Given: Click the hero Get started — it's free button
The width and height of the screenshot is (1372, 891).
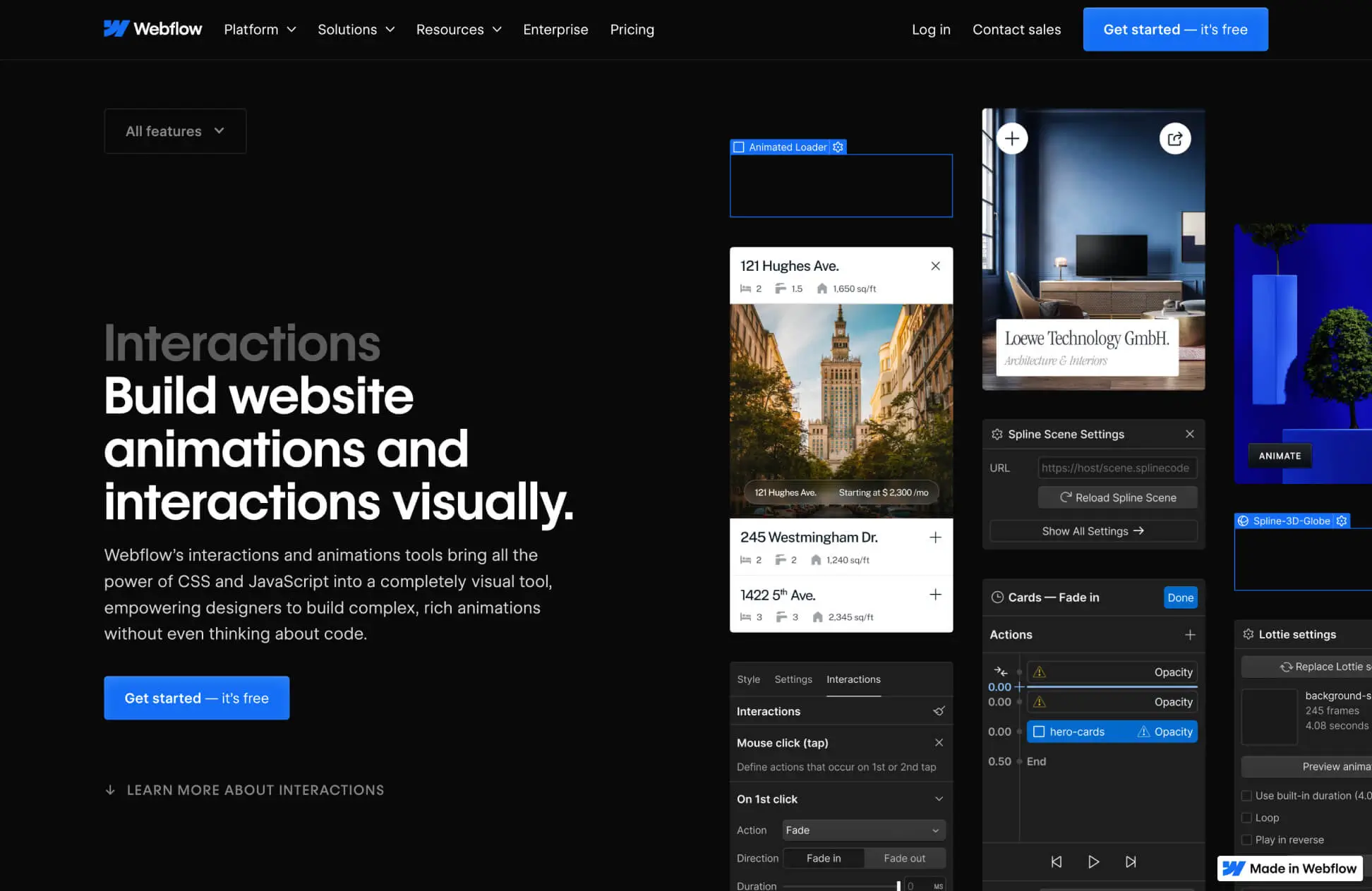Looking at the screenshot, I should click(196, 698).
